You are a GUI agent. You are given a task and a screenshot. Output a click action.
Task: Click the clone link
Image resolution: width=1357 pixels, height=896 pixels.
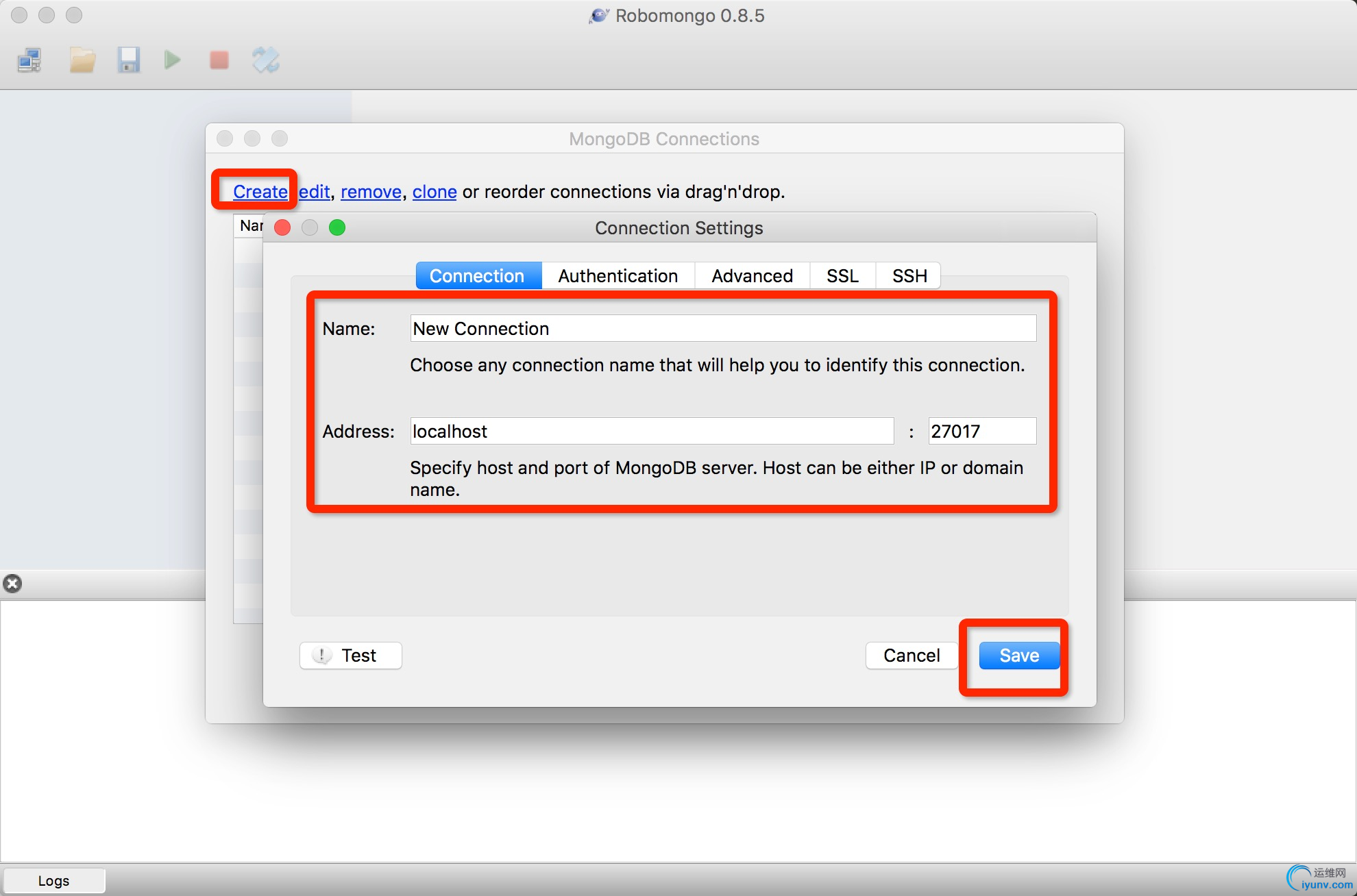tap(435, 191)
